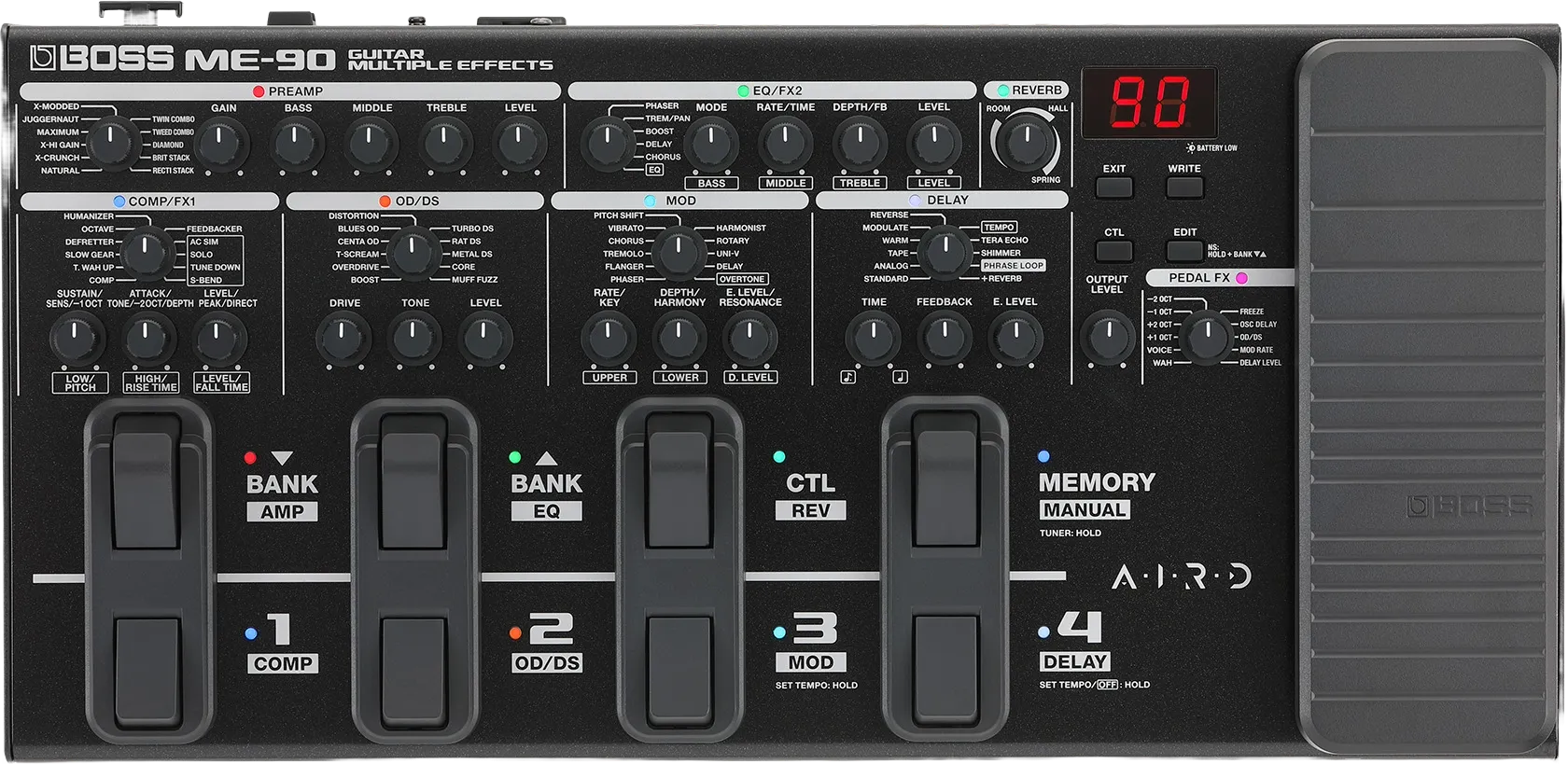
Task: Click the EXIT button
Action: click(1113, 187)
